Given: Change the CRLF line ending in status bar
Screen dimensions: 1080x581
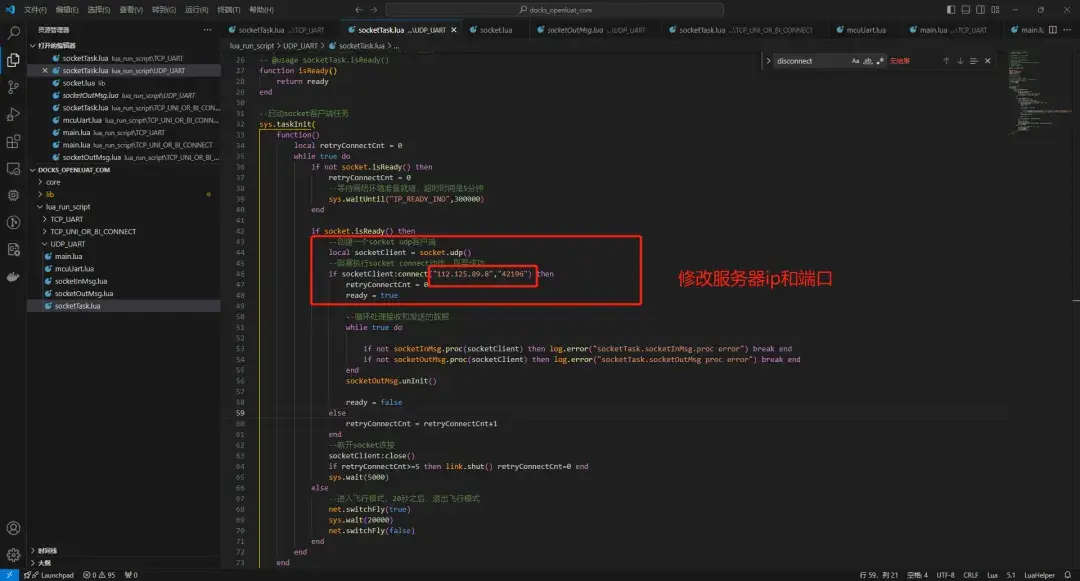Looking at the screenshot, I should tap(970, 575).
